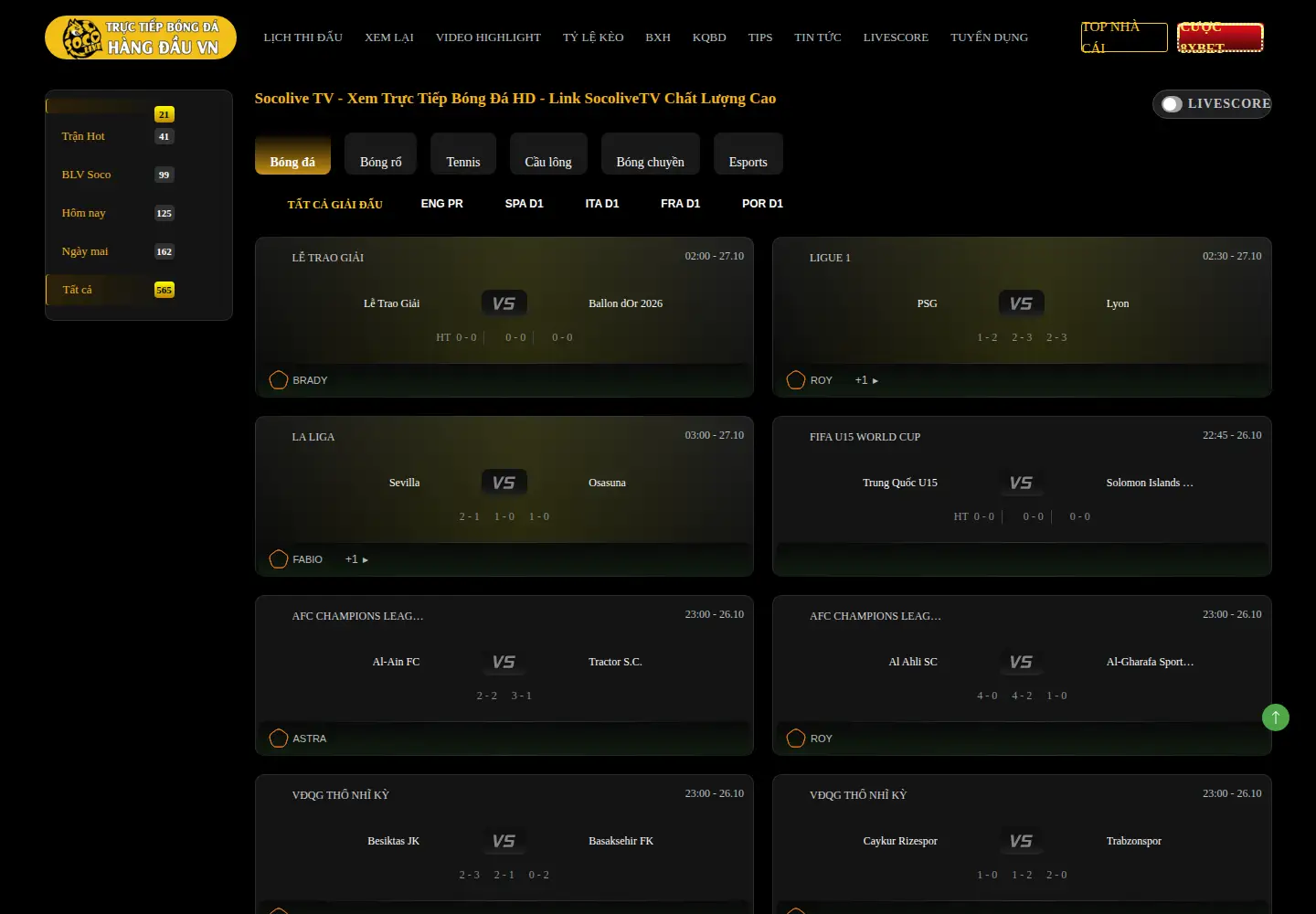This screenshot has height=914, width=1316.
Task: Open the Esports tab
Action: click(748, 154)
